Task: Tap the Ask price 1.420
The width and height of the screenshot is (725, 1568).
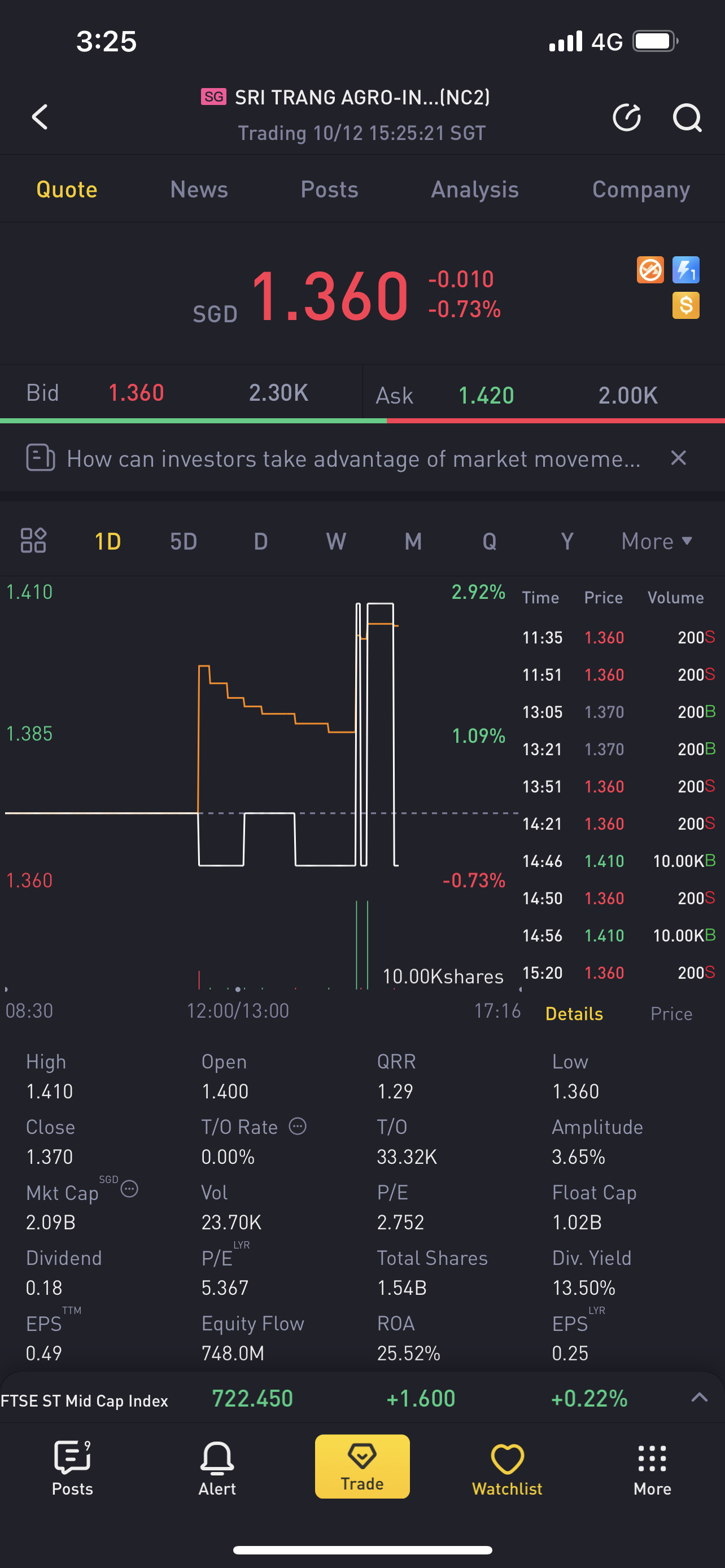Action: coord(486,395)
